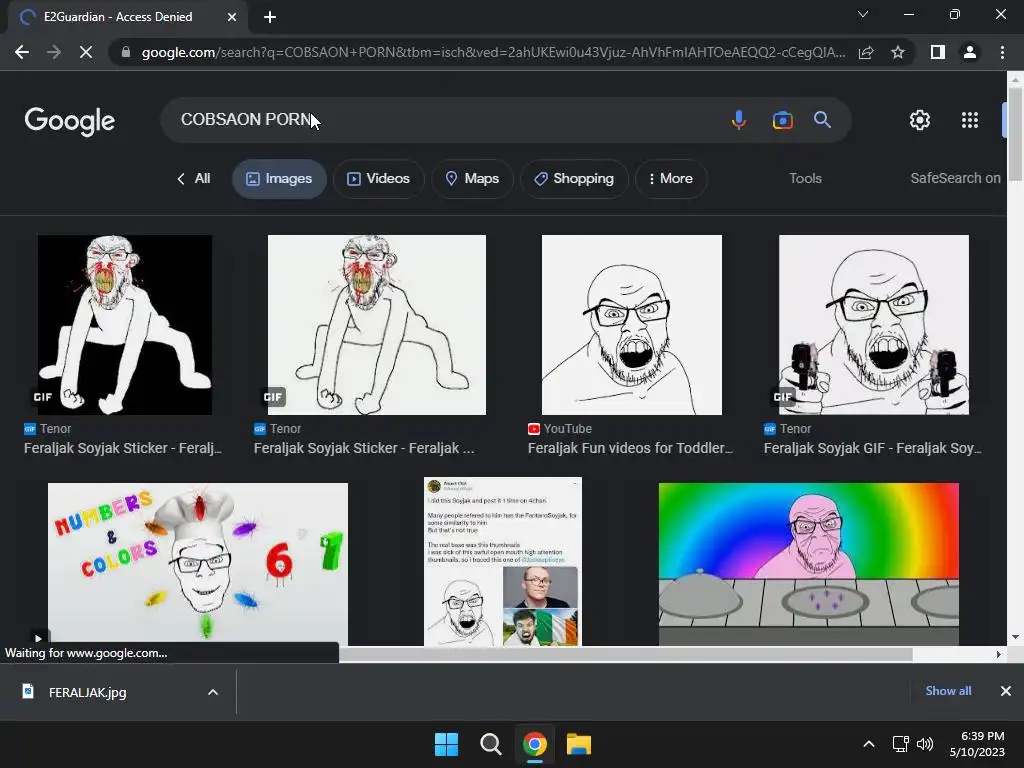Select the Images tab

[280, 178]
